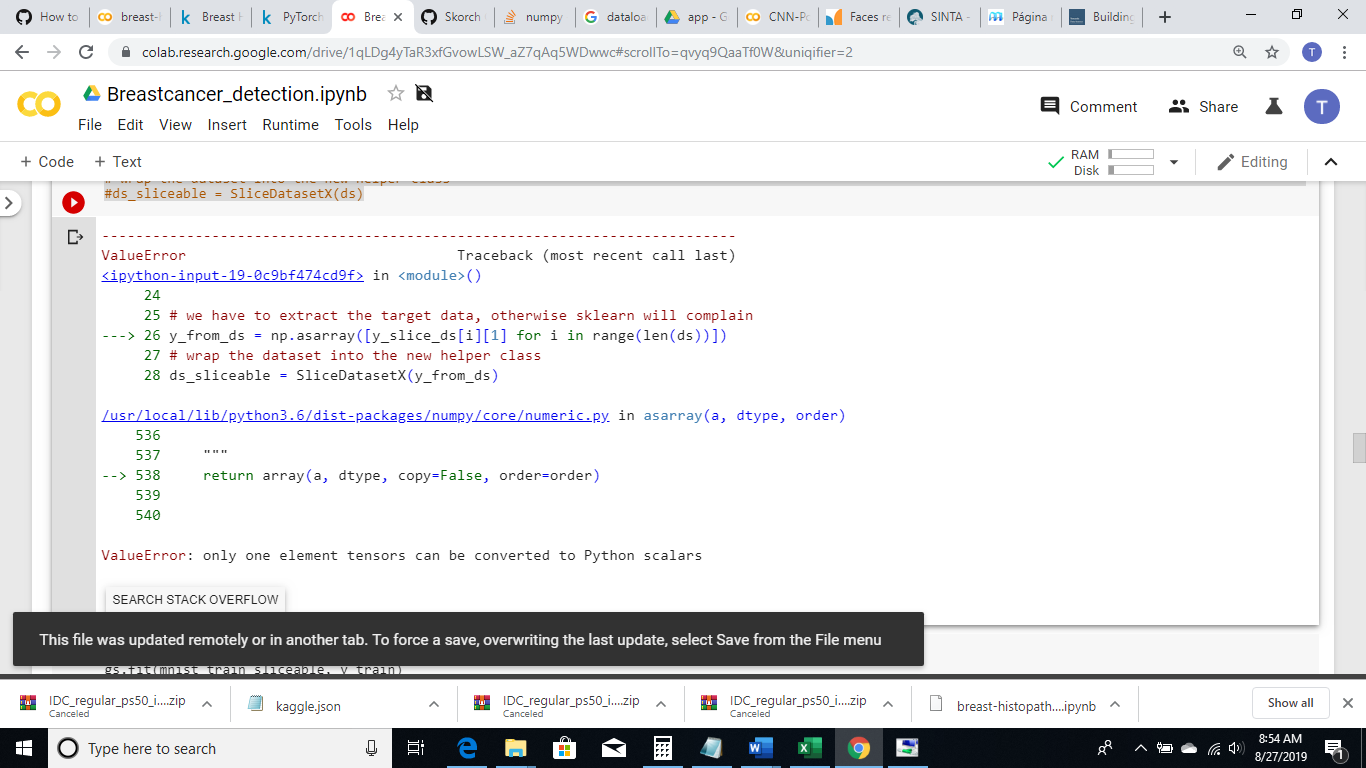Image resolution: width=1366 pixels, height=768 pixels.
Task: Run the cell with the red play button
Action: click(x=72, y=202)
